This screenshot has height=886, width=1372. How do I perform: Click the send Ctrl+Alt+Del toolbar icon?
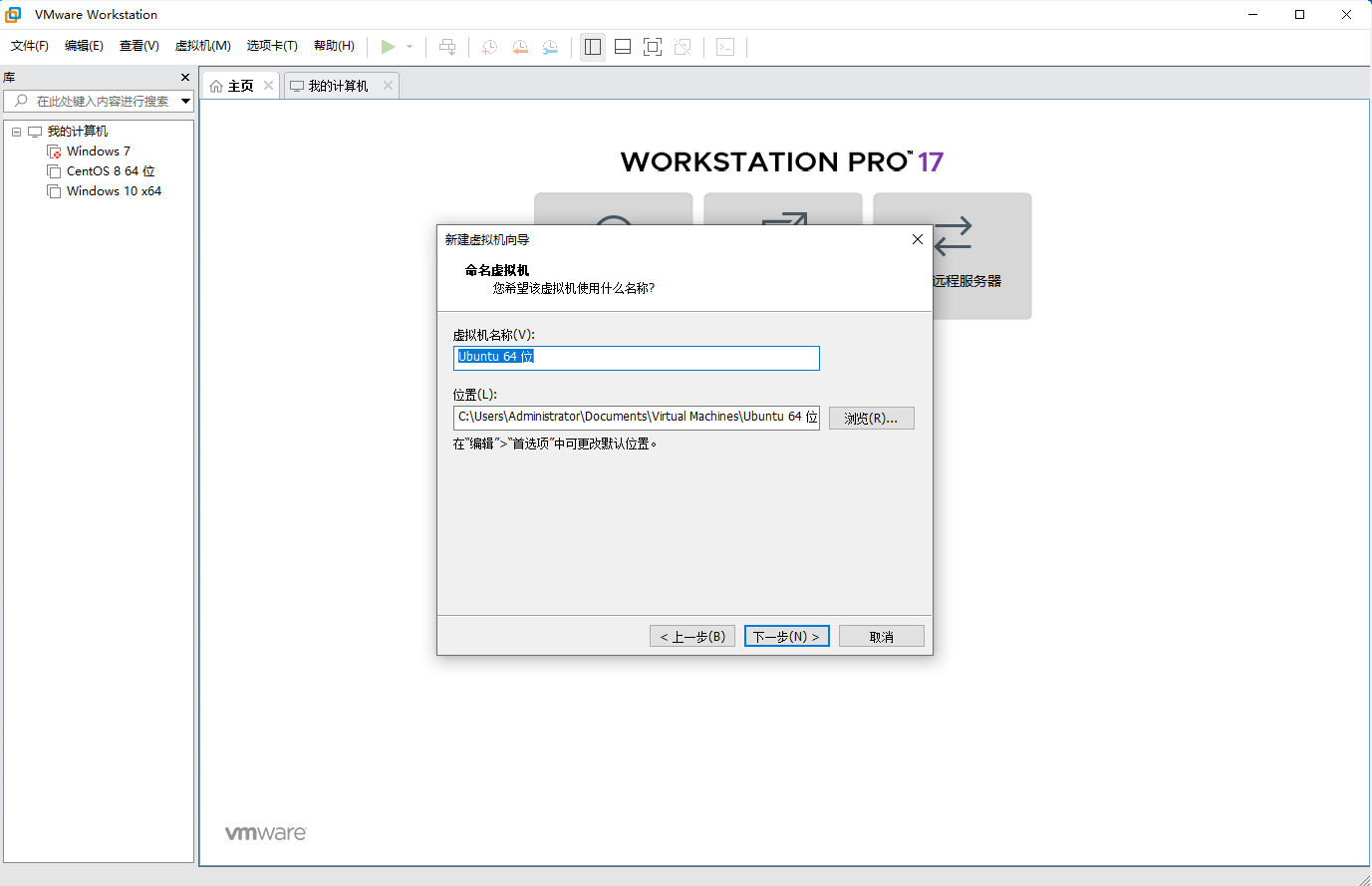pyautogui.click(x=447, y=47)
